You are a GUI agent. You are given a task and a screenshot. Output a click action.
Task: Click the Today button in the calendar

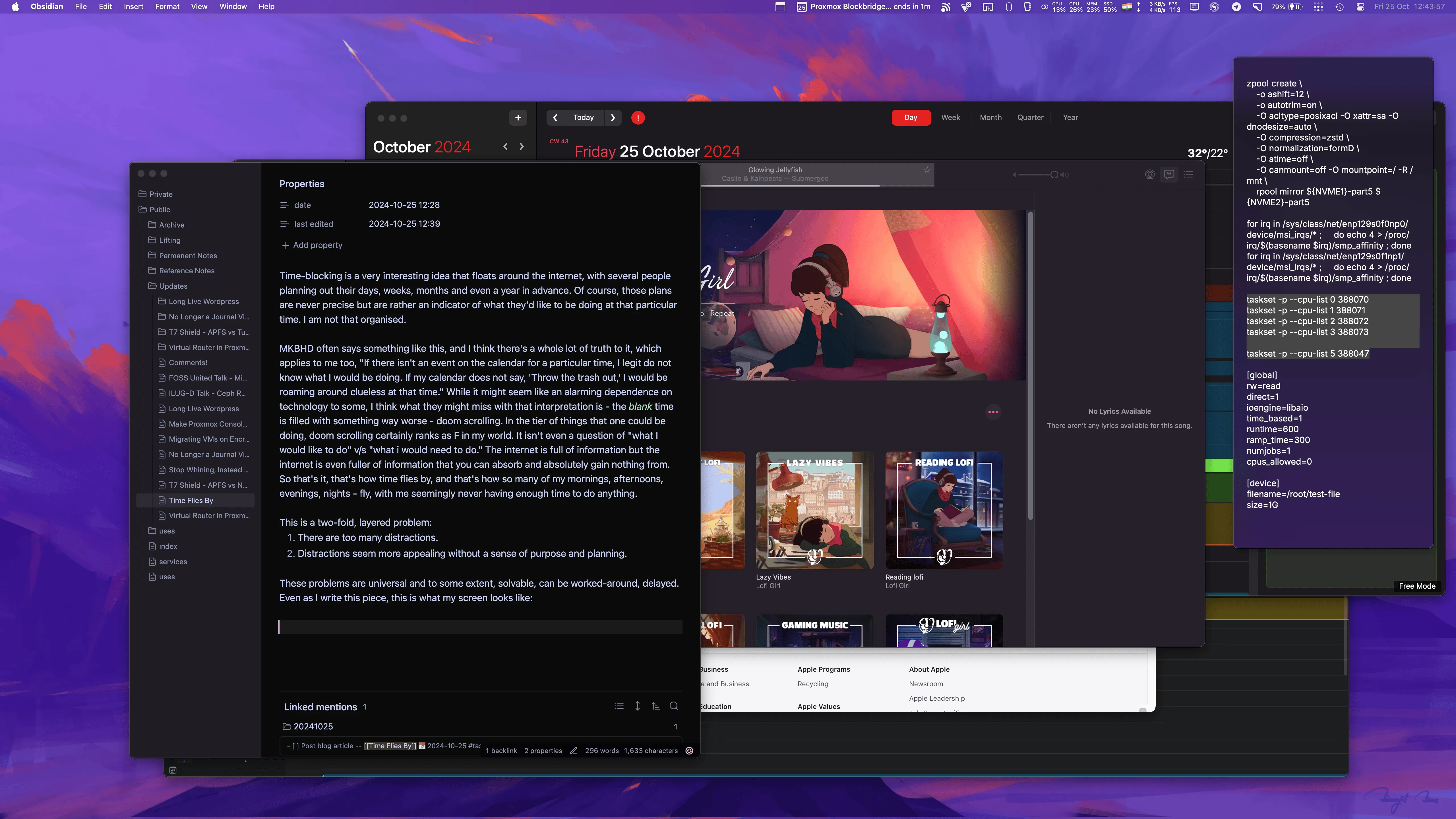(x=583, y=117)
